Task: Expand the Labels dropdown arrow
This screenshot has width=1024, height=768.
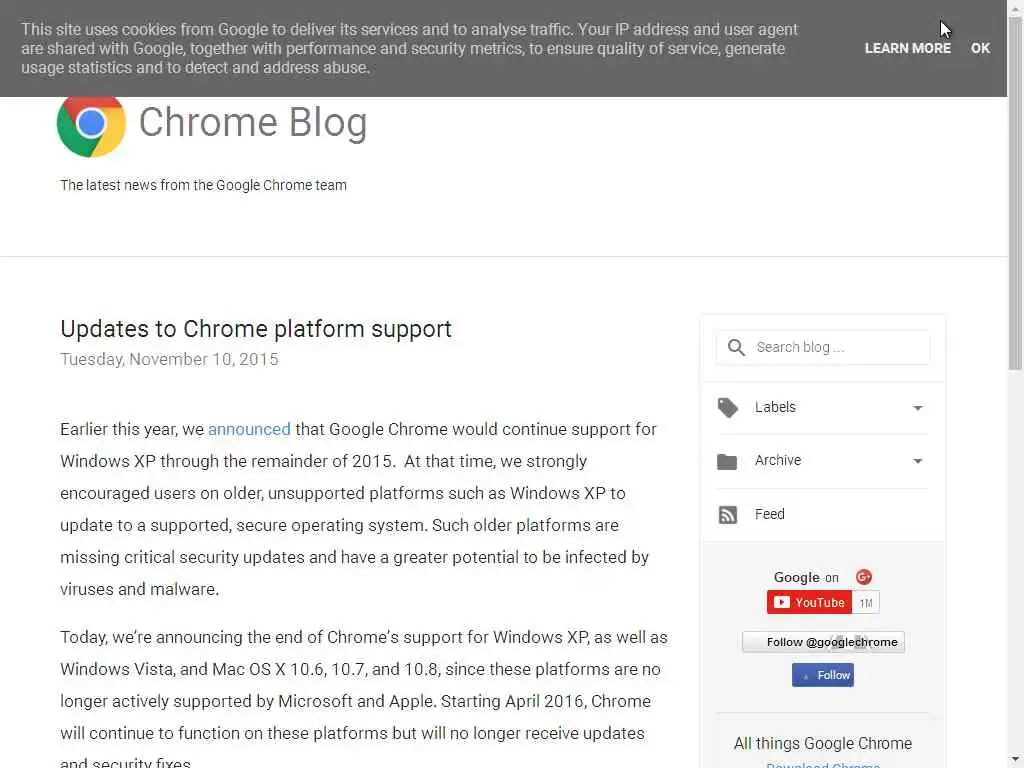Action: click(918, 408)
